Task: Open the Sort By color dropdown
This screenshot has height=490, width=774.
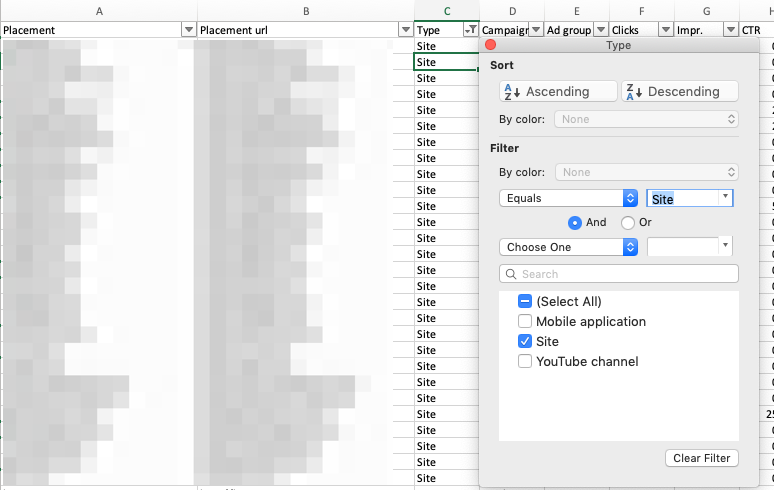Action: coord(647,119)
